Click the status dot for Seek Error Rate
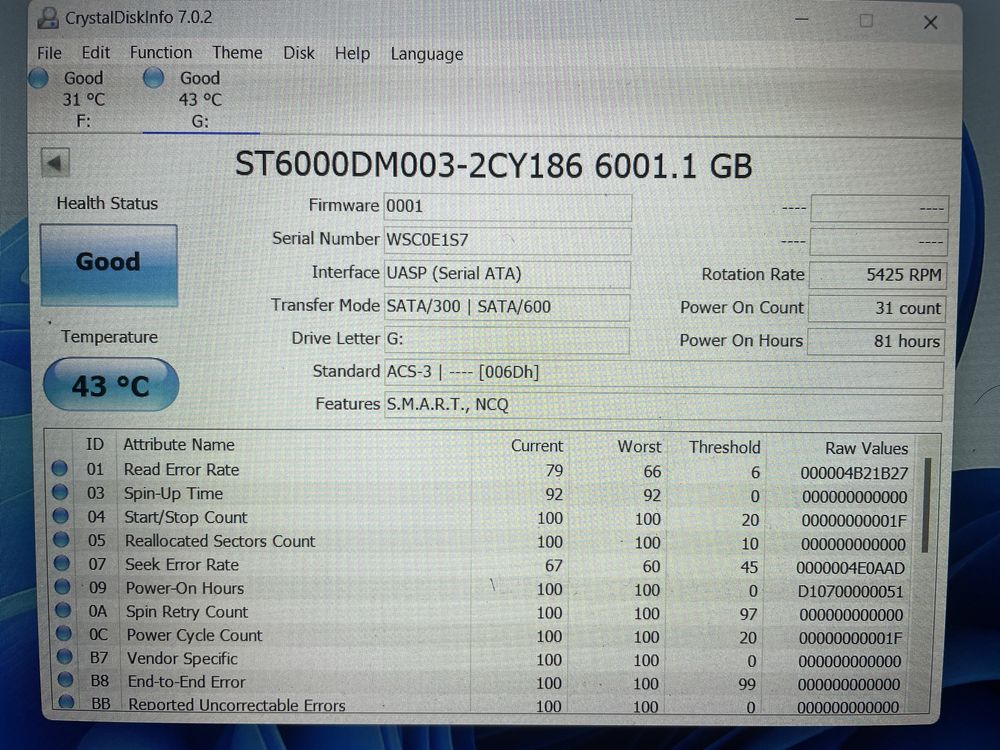The width and height of the screenshot is (1000, 750). tap(62, 563)
